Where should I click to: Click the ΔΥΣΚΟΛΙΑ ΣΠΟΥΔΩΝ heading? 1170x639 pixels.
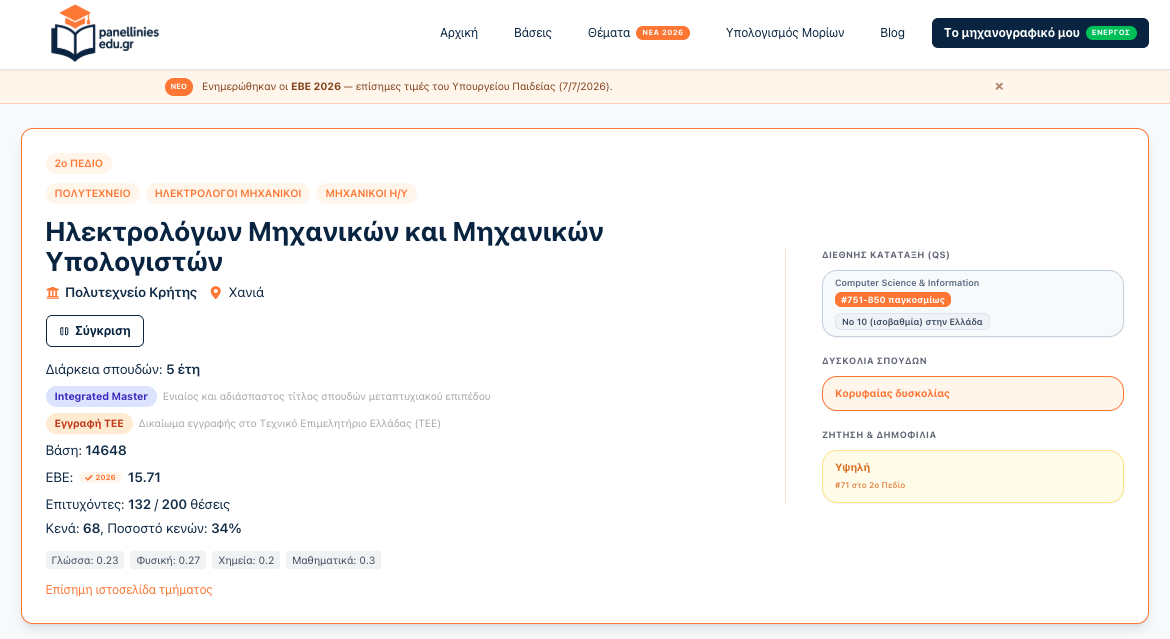click(875, 361)
